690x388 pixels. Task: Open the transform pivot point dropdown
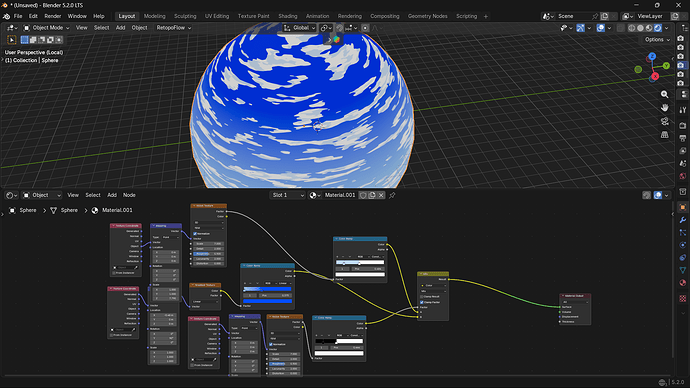pyautogui.click(x=326, y=28)
